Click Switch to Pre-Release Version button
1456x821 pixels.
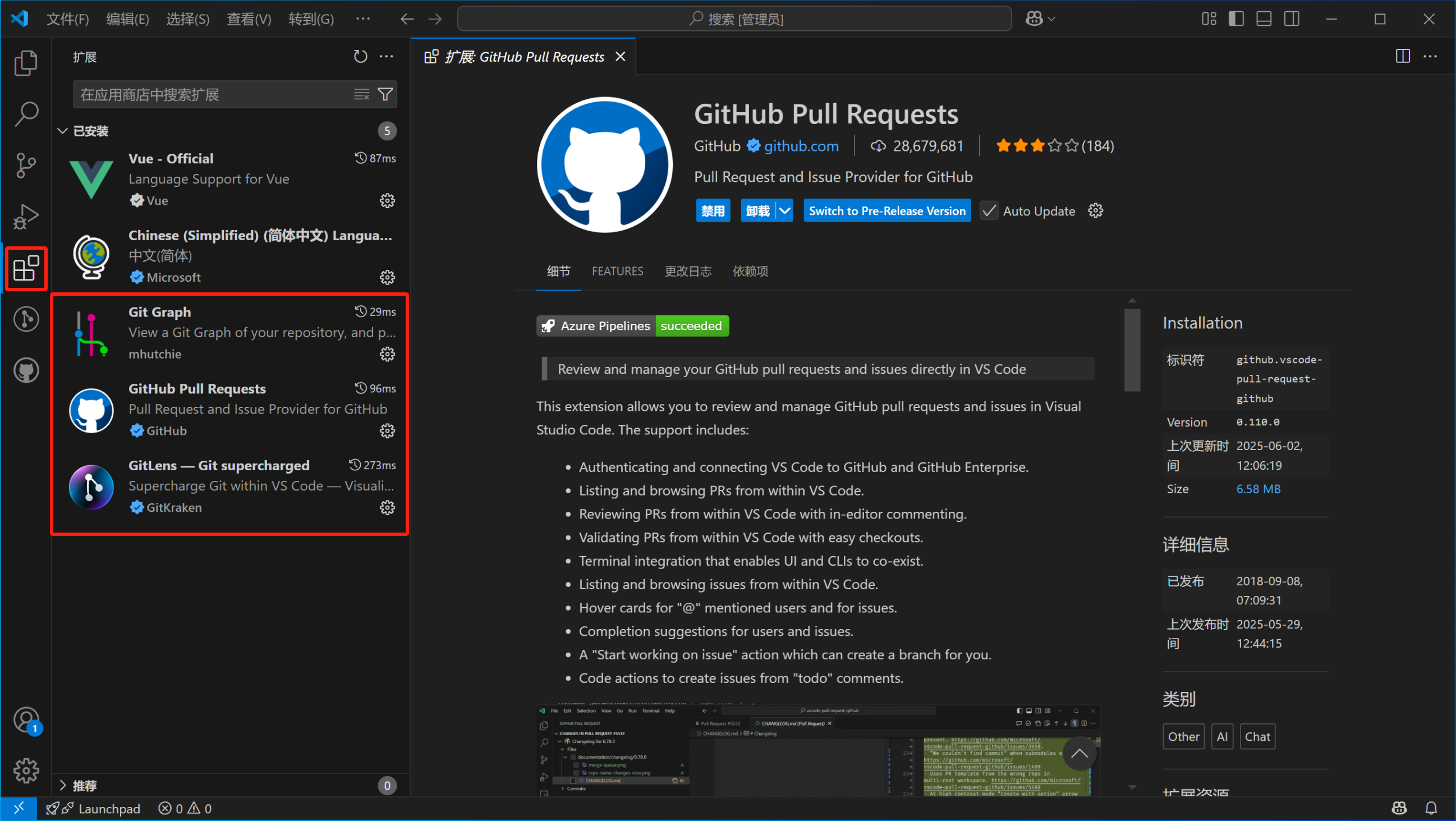point(887,211)
